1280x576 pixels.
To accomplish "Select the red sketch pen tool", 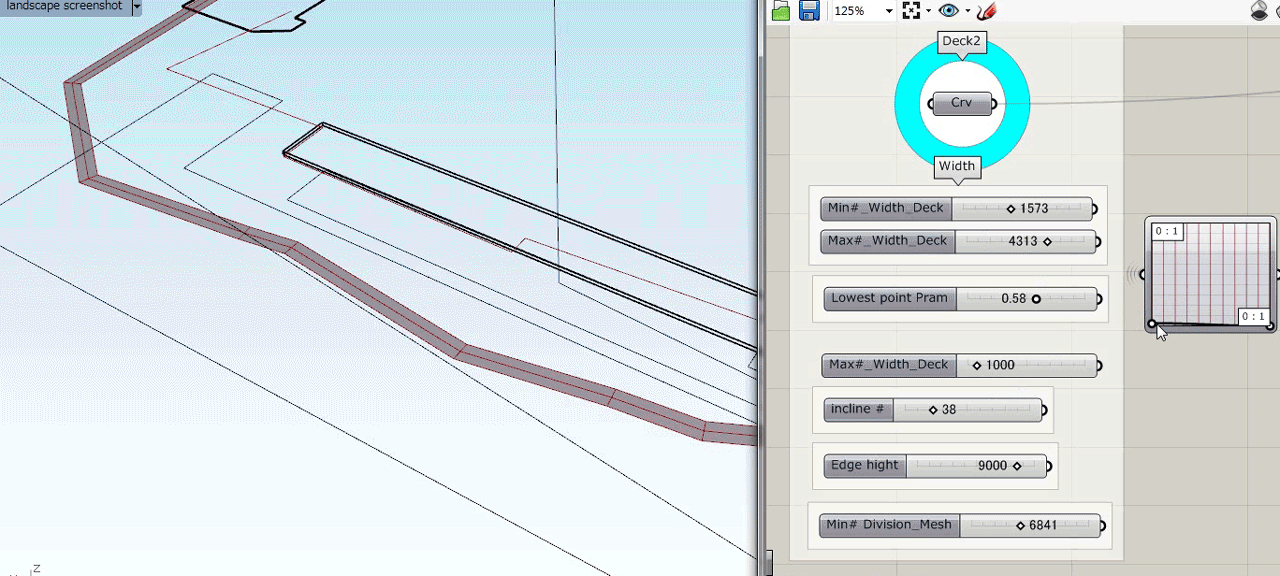I will 987,11.
